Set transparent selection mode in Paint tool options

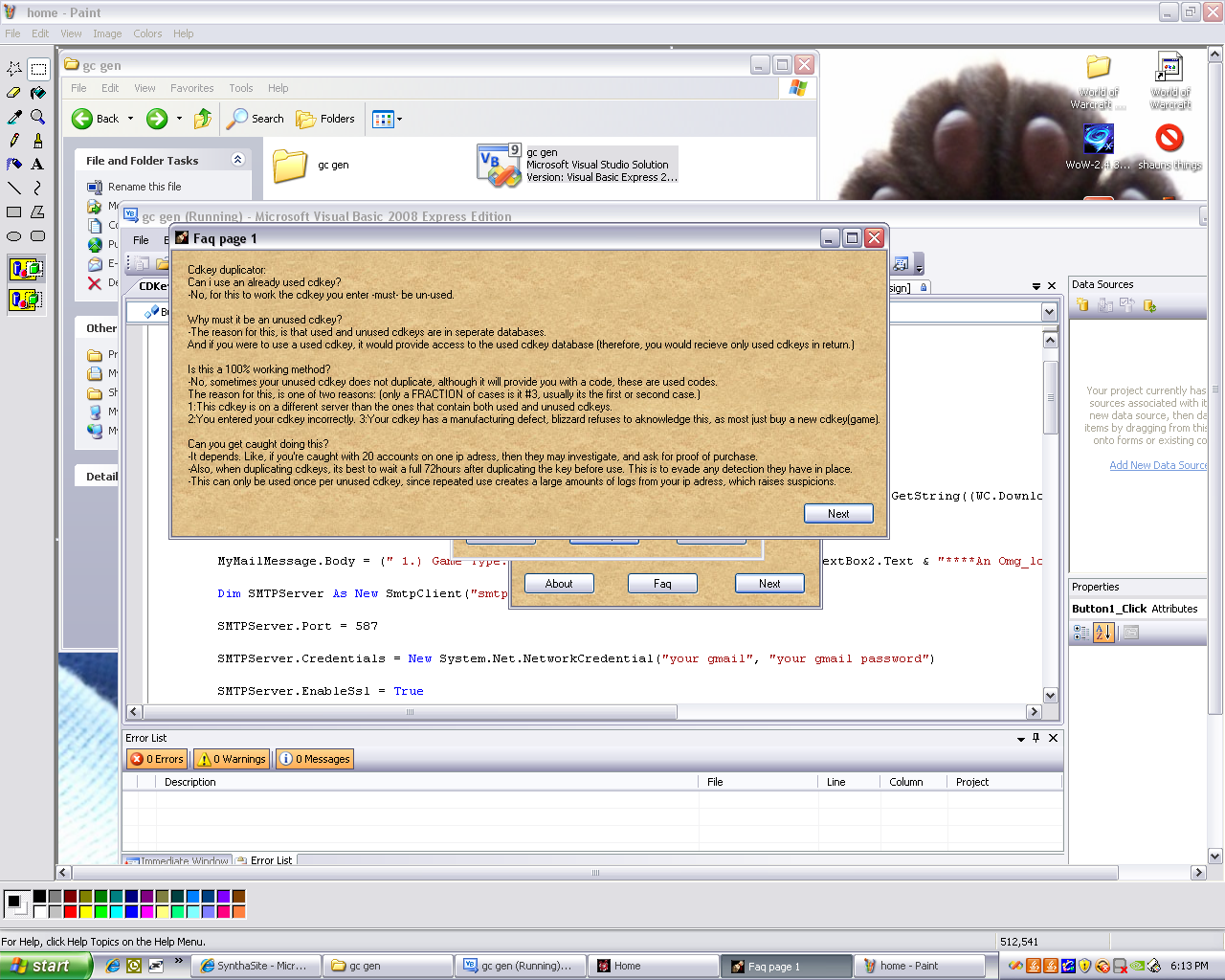pos(27,300)
